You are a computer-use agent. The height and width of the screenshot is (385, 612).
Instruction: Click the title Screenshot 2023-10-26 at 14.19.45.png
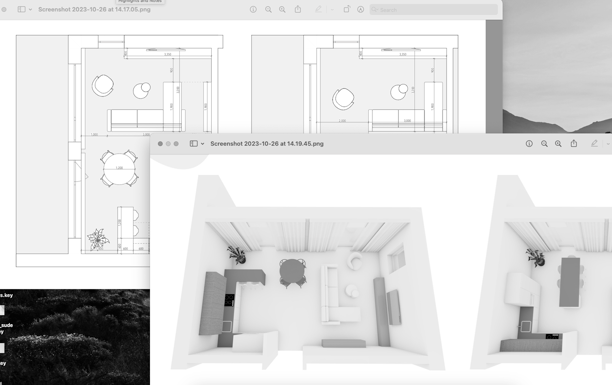click(267, 144)
